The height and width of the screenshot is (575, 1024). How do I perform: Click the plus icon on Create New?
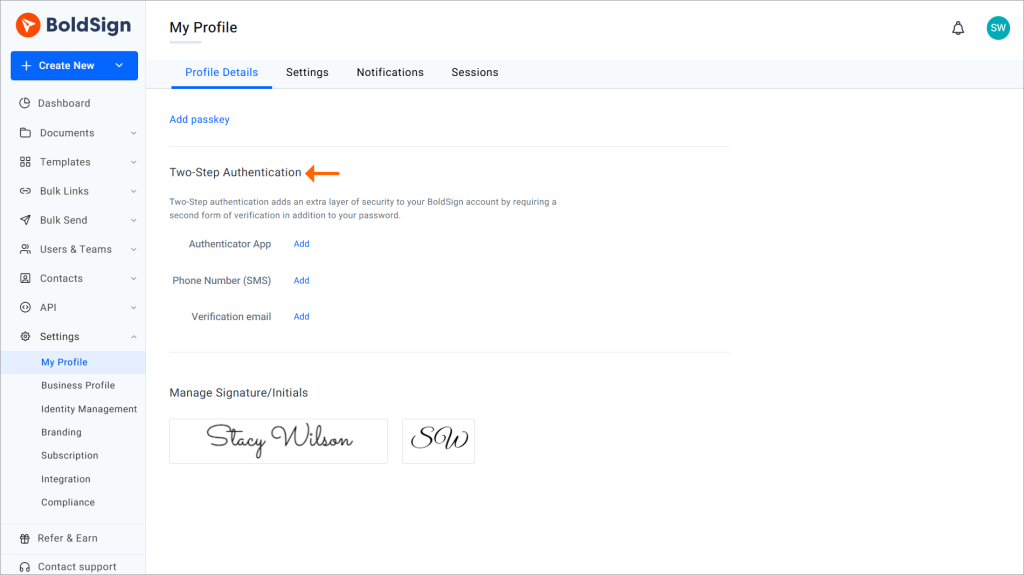26,65
